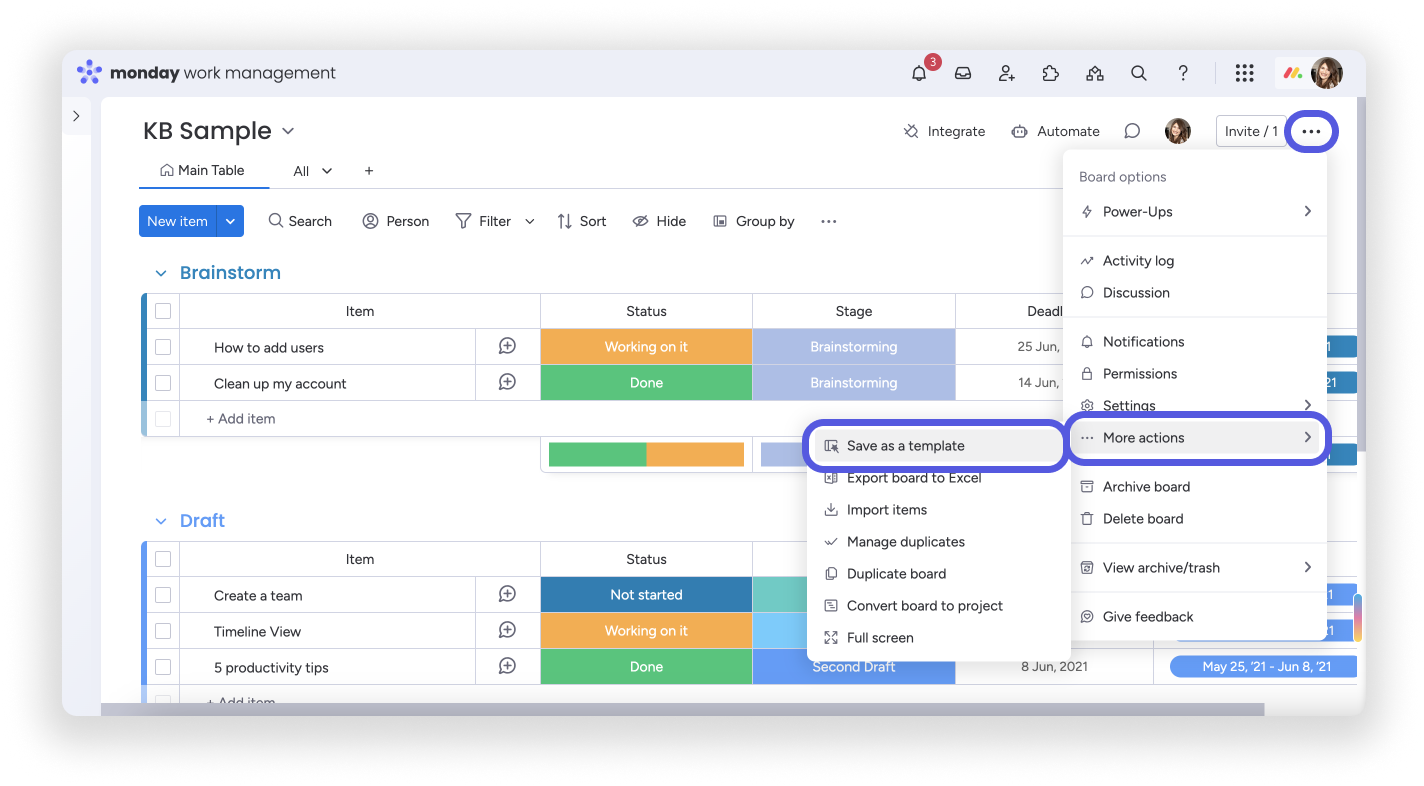The image size is (1424, 786).
Task: Check the Brainstorm group header select-all box
Action: tap(163, 311)
